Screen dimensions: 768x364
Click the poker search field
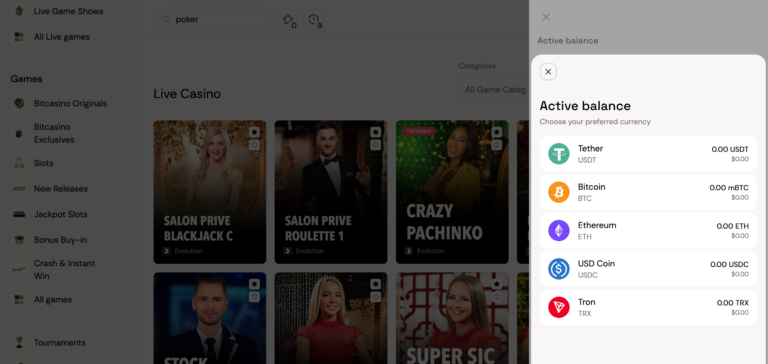tap(213, 20)
